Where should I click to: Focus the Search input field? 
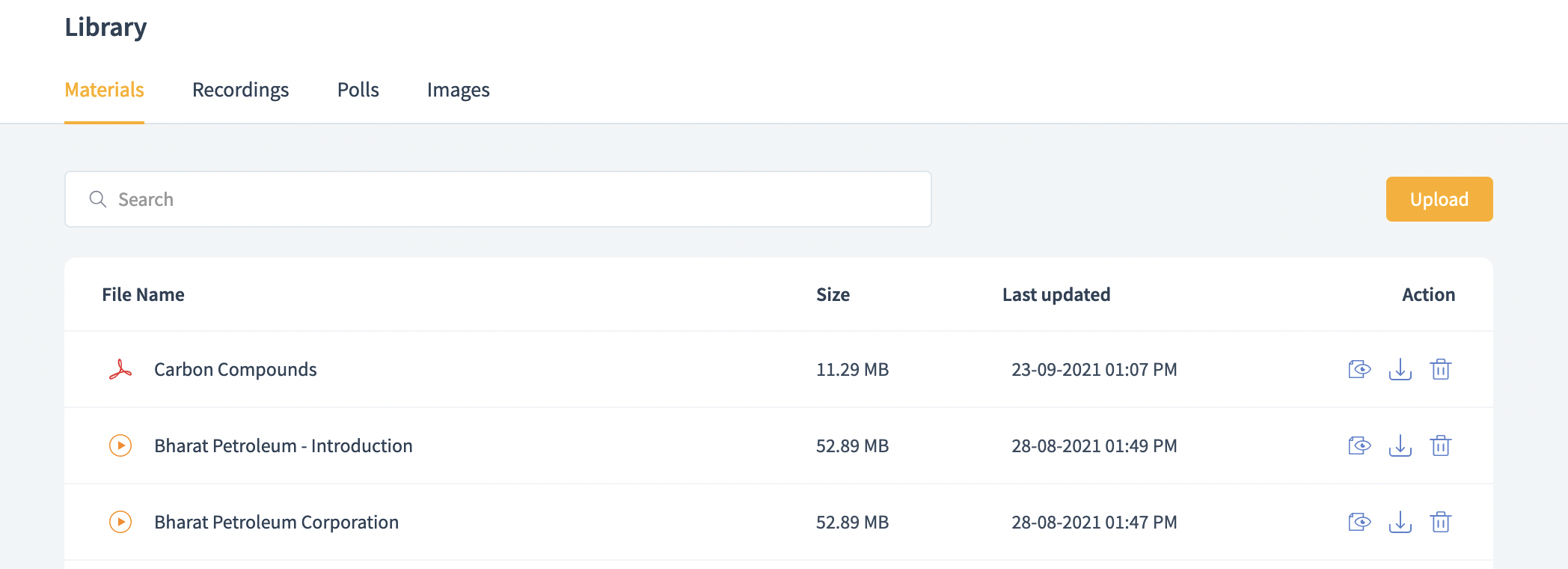pos(509,199)
